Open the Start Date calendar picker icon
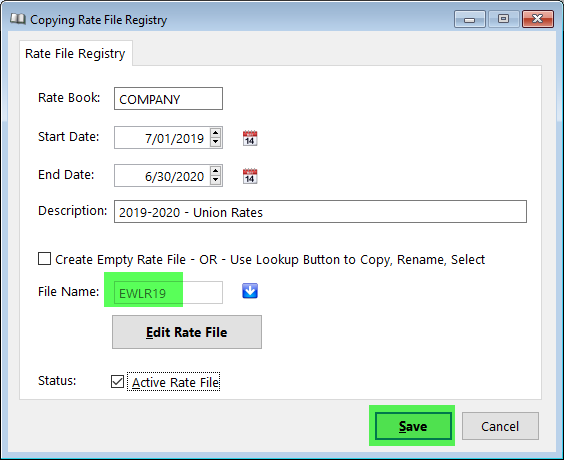 pos(250,138)
